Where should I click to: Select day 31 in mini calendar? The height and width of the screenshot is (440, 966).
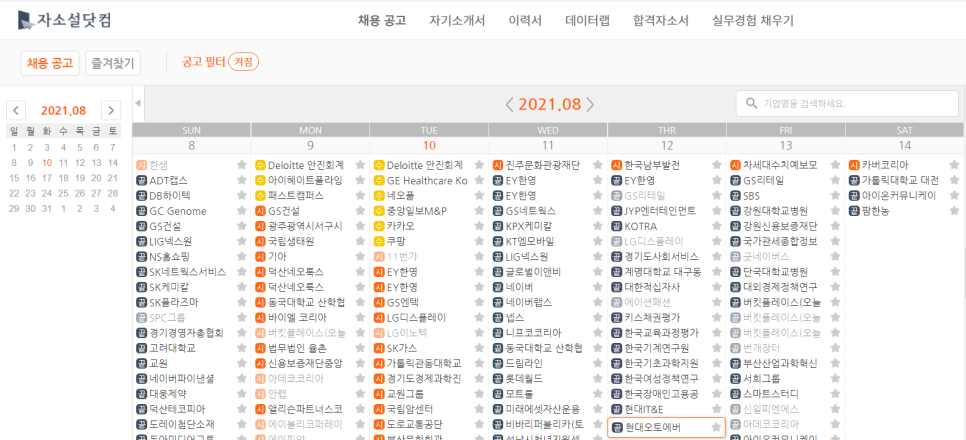pos(47,208)
